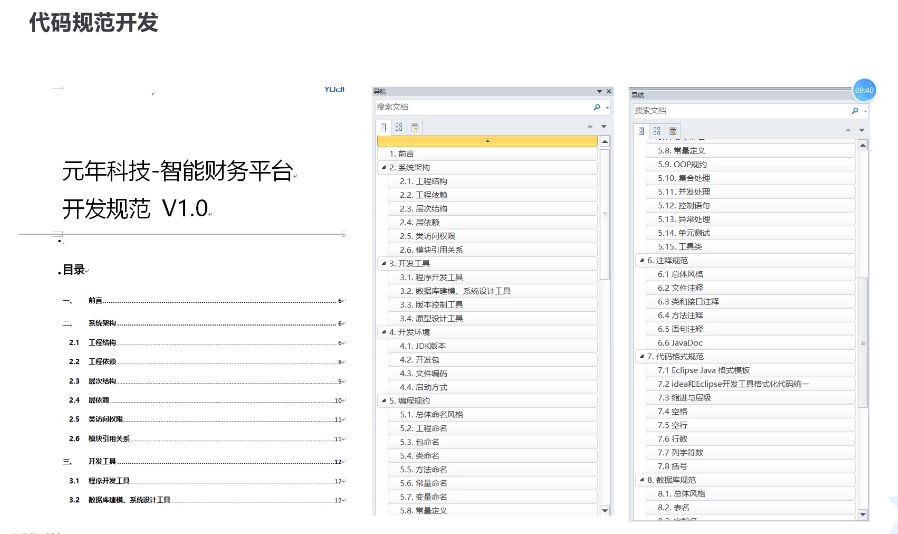
Task: Select heading 1. 前言 in left navigation pane
Action: point(487,154)
